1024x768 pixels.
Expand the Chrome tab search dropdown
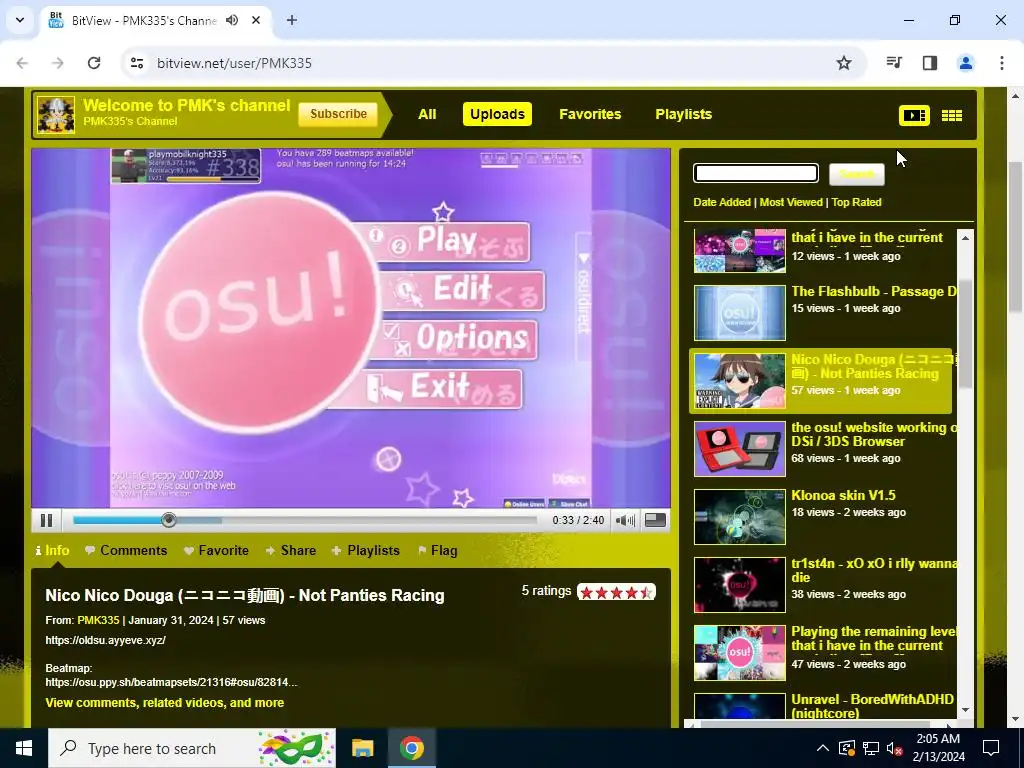[20, 20]
